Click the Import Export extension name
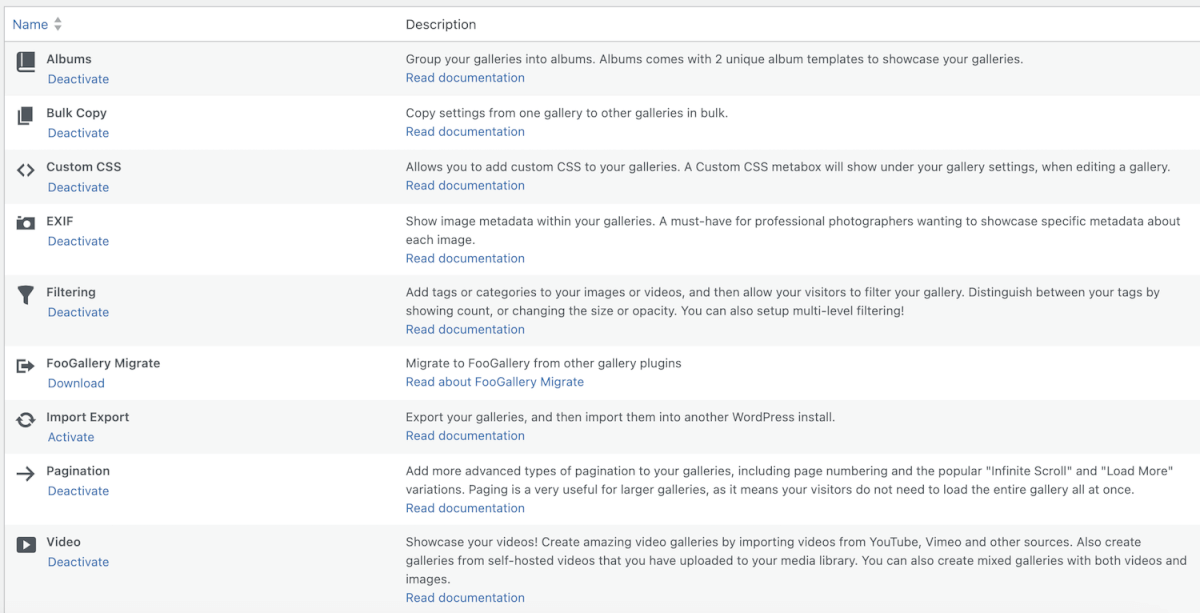The width and height of the screenshot is (1200, 613). [88, 417]
